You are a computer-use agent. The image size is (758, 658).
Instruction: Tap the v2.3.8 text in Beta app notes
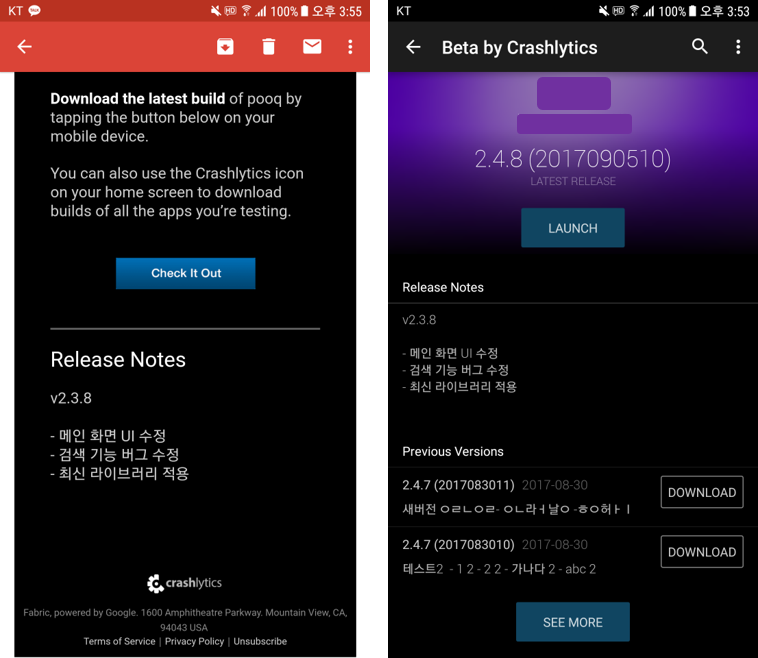(x=419, y=320)
